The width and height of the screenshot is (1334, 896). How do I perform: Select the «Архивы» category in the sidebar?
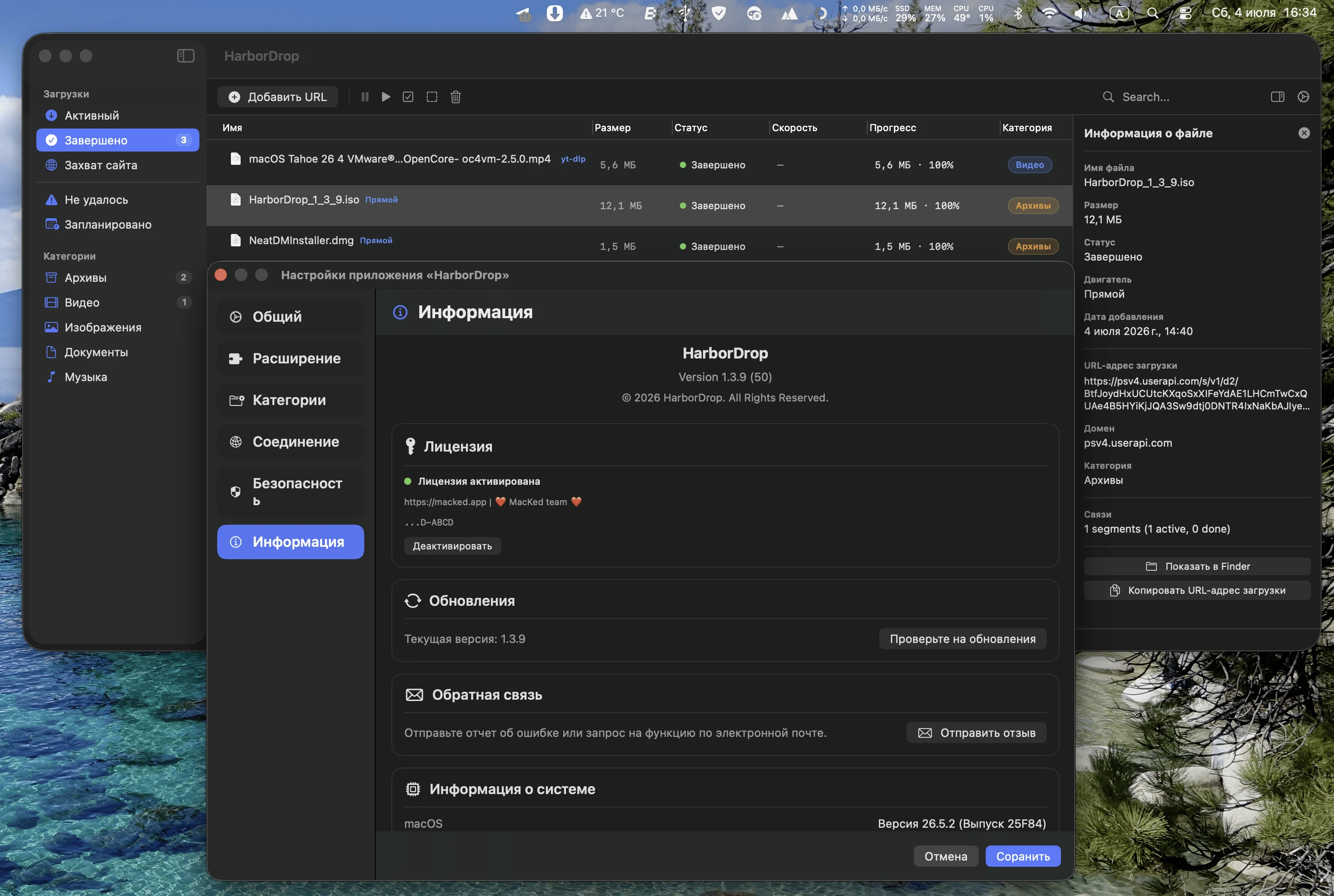tap(117, 278)
